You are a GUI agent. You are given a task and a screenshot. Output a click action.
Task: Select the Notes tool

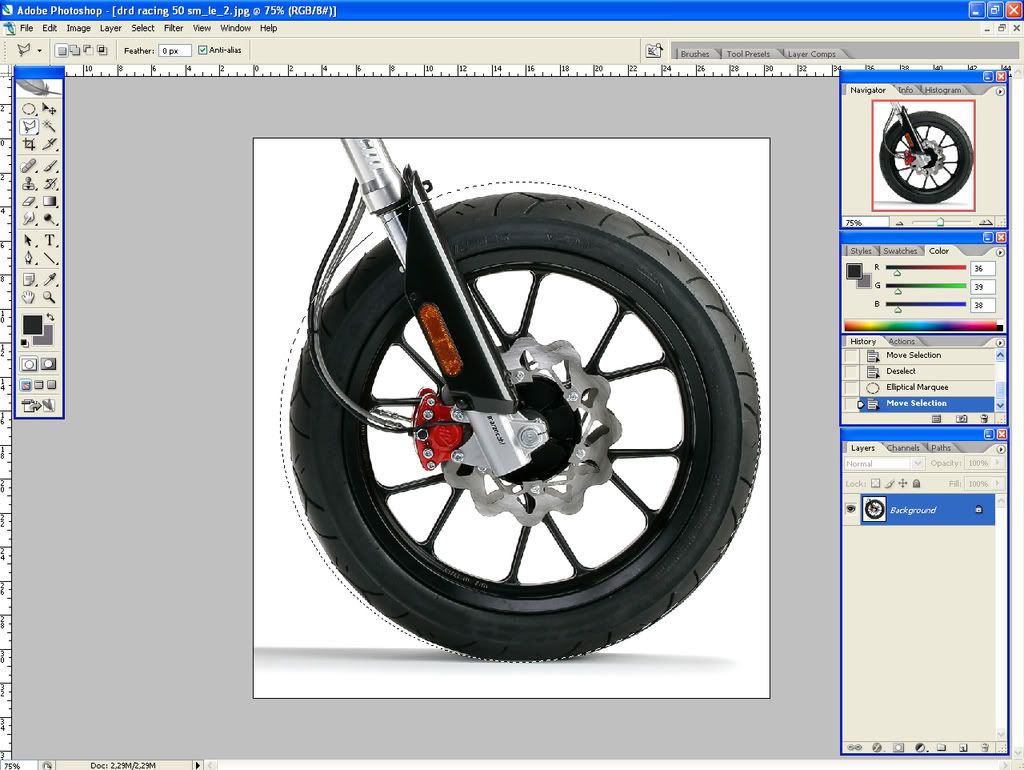click(29, 280)
